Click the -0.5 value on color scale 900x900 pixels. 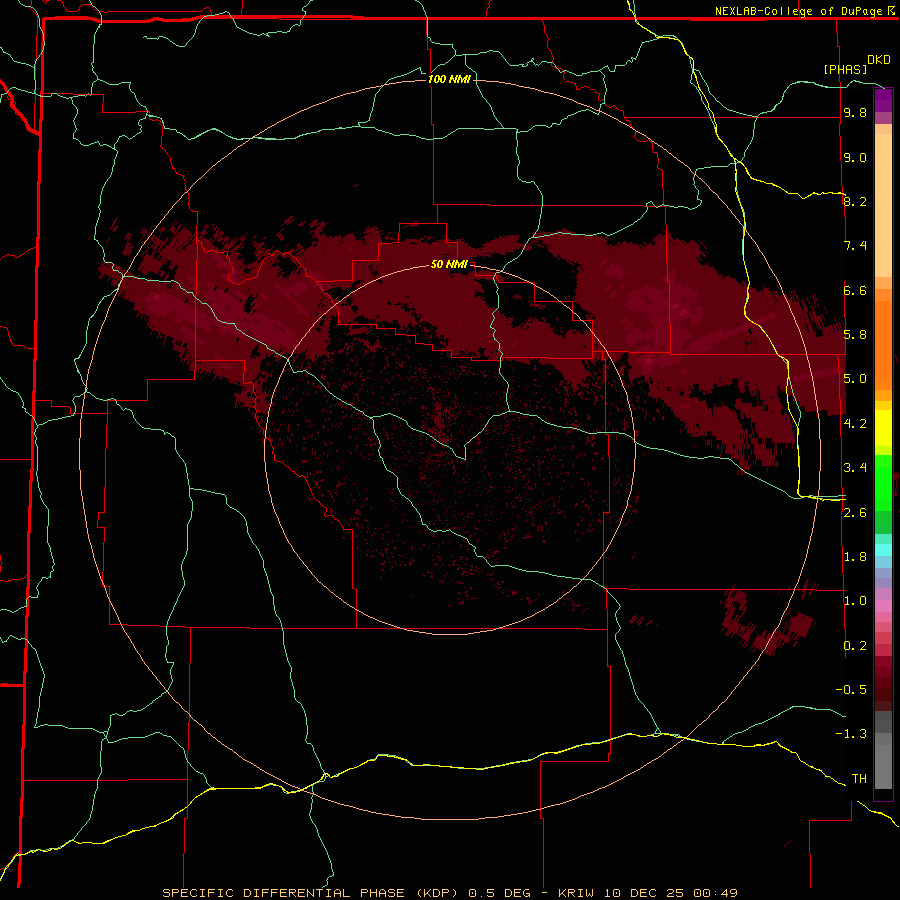pos(851,689)
